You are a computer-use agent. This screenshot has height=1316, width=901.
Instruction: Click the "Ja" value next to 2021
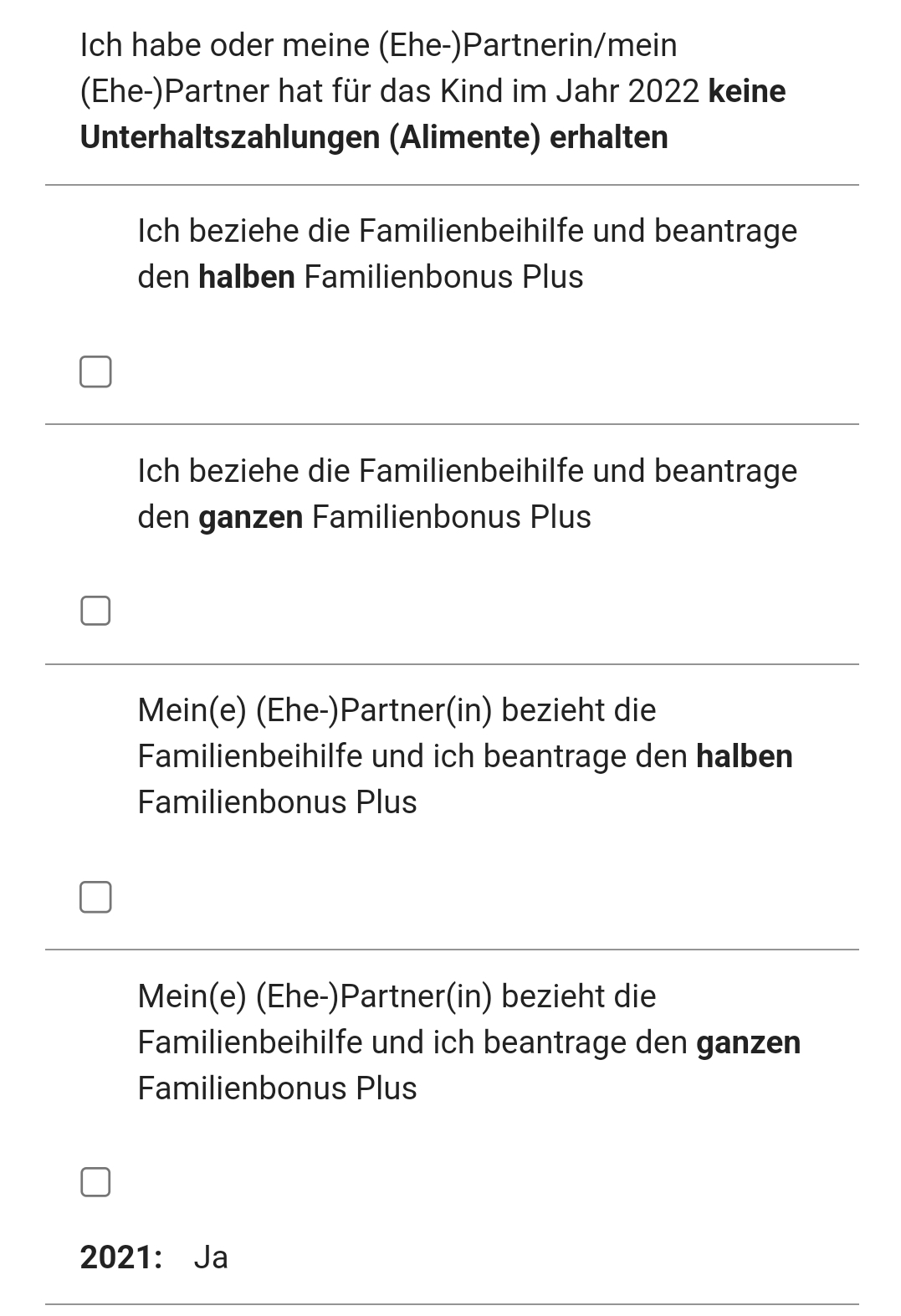click(x=211, y=1257)
